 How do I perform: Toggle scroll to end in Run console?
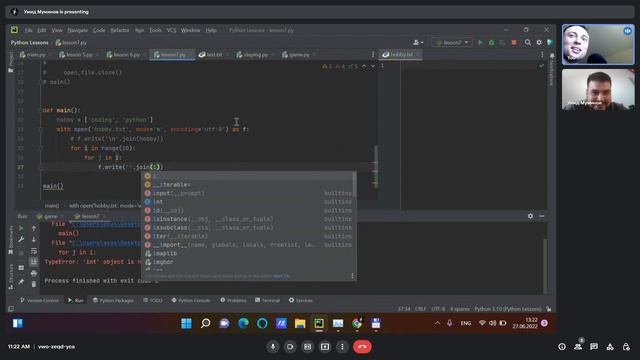[34, 262]
